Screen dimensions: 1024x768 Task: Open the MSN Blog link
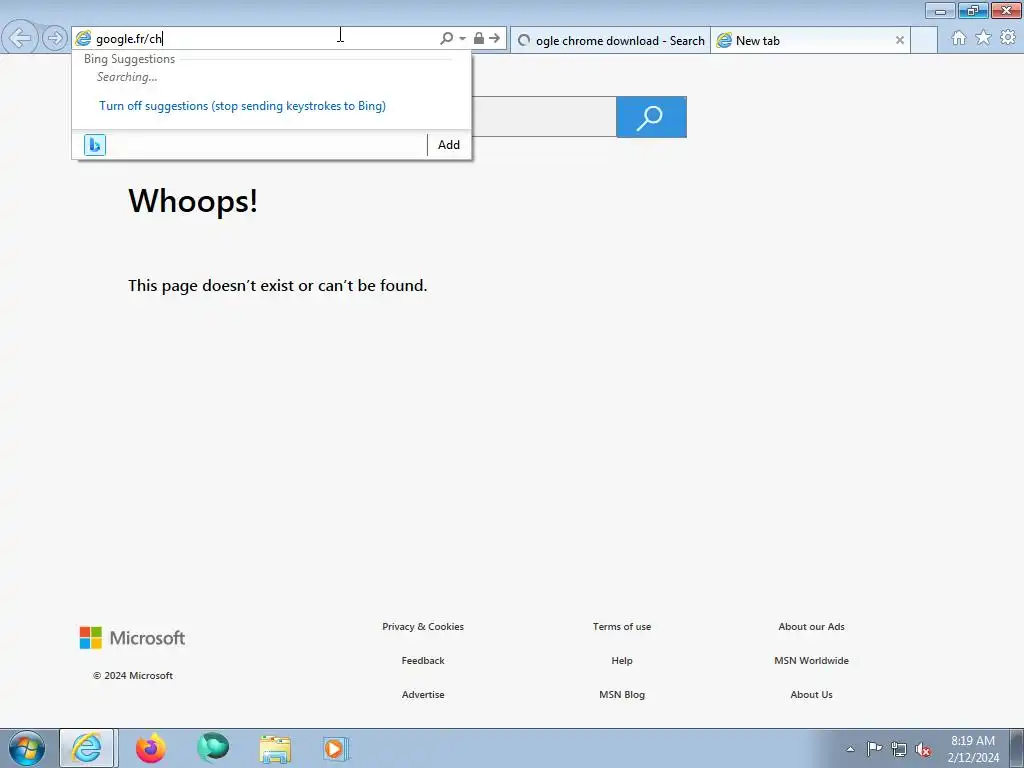[622, 694]
